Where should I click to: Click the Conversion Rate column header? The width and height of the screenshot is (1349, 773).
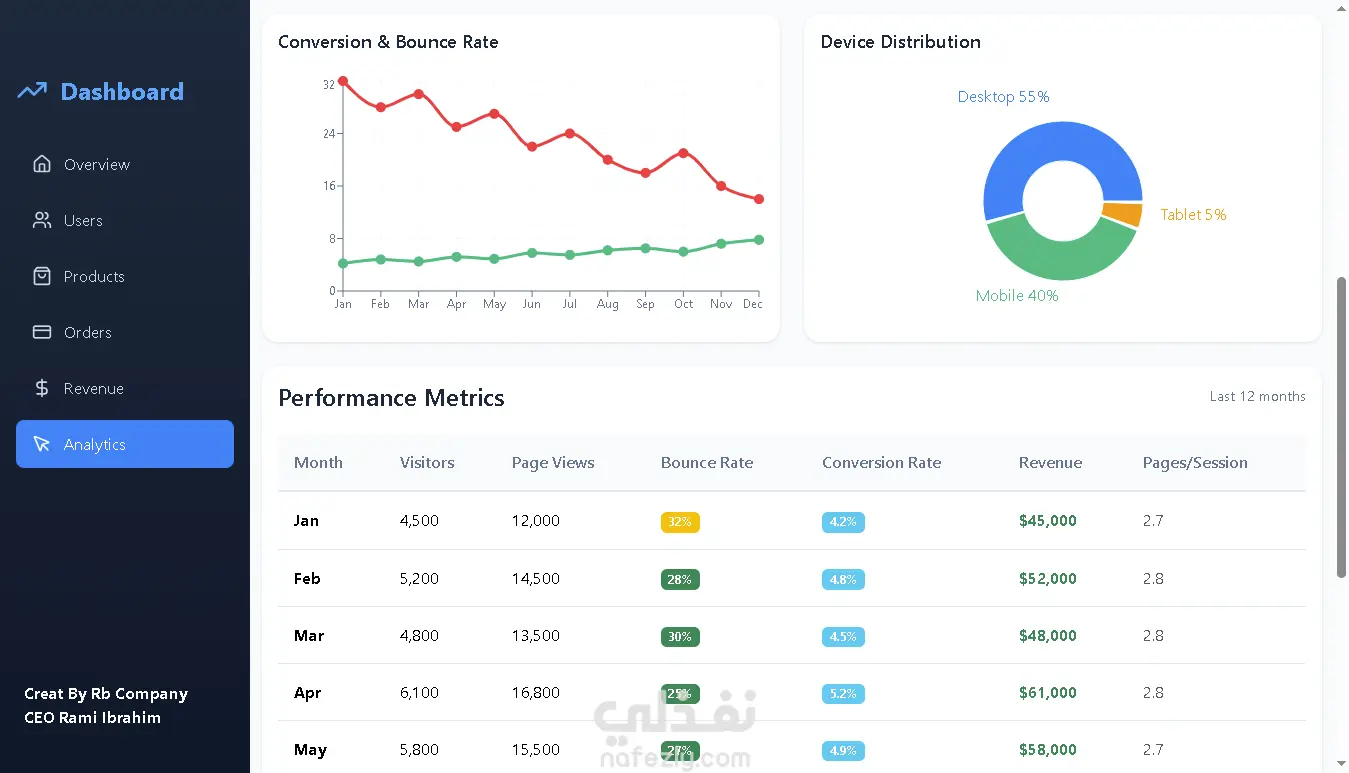point(881,463)
